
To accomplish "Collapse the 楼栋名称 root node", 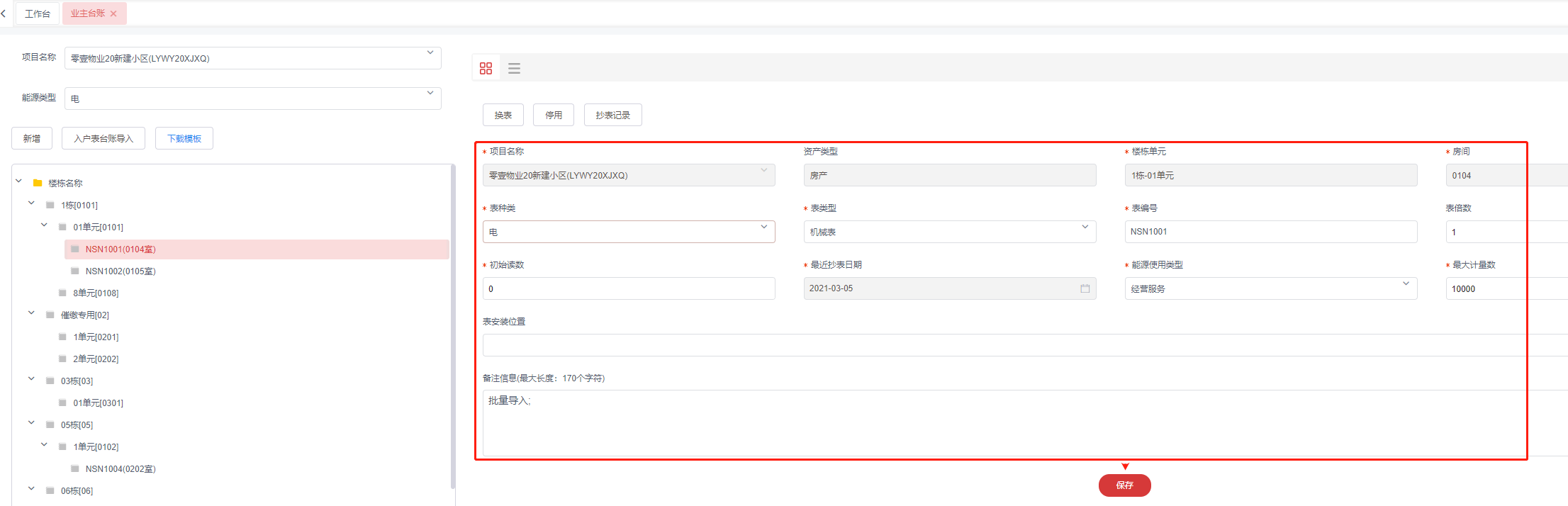I will [19, 181].
